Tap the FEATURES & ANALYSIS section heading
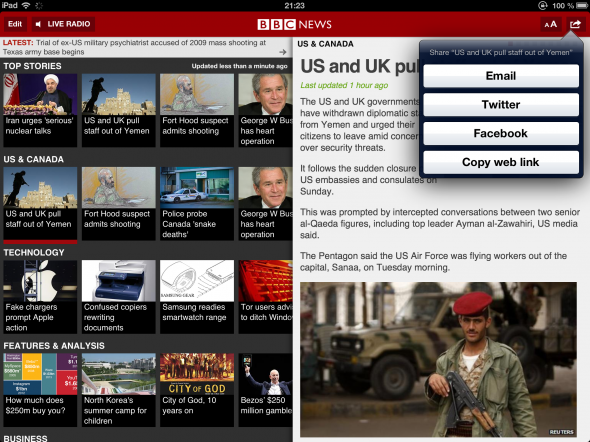590x442 pixels. [54, 346]
